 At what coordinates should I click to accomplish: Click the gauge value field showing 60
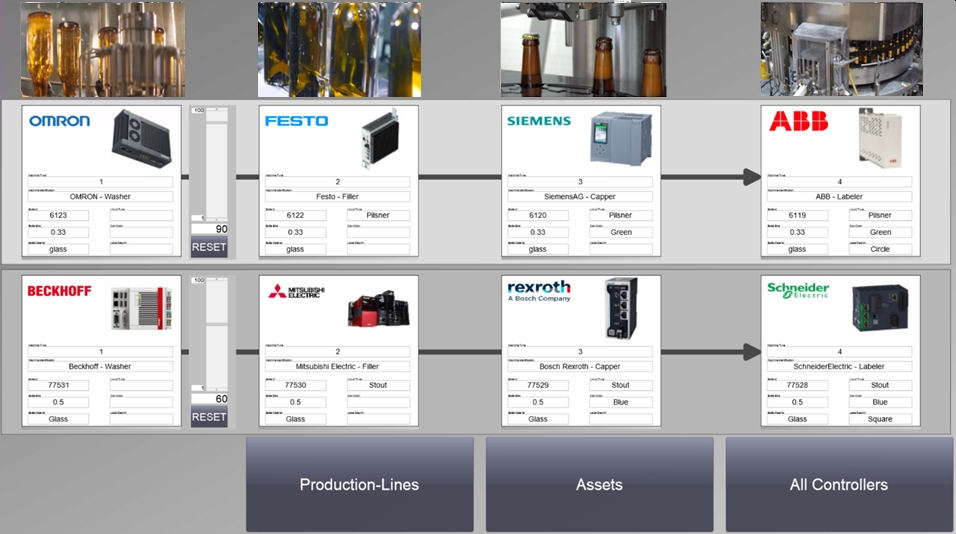[x=209, y=399]
